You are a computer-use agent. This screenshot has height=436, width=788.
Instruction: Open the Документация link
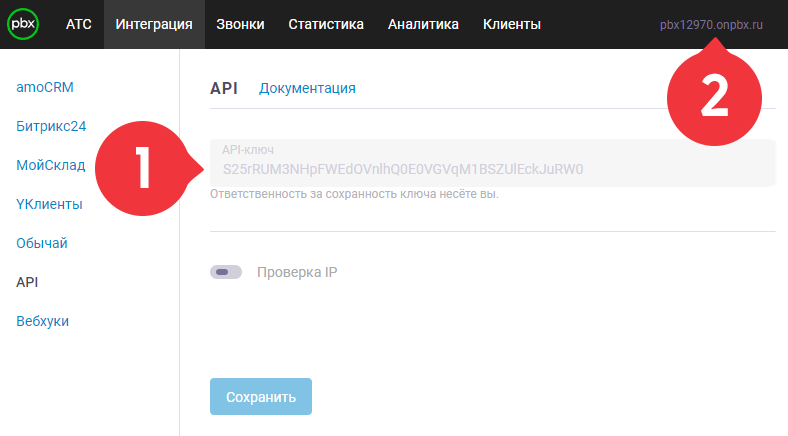307,88
